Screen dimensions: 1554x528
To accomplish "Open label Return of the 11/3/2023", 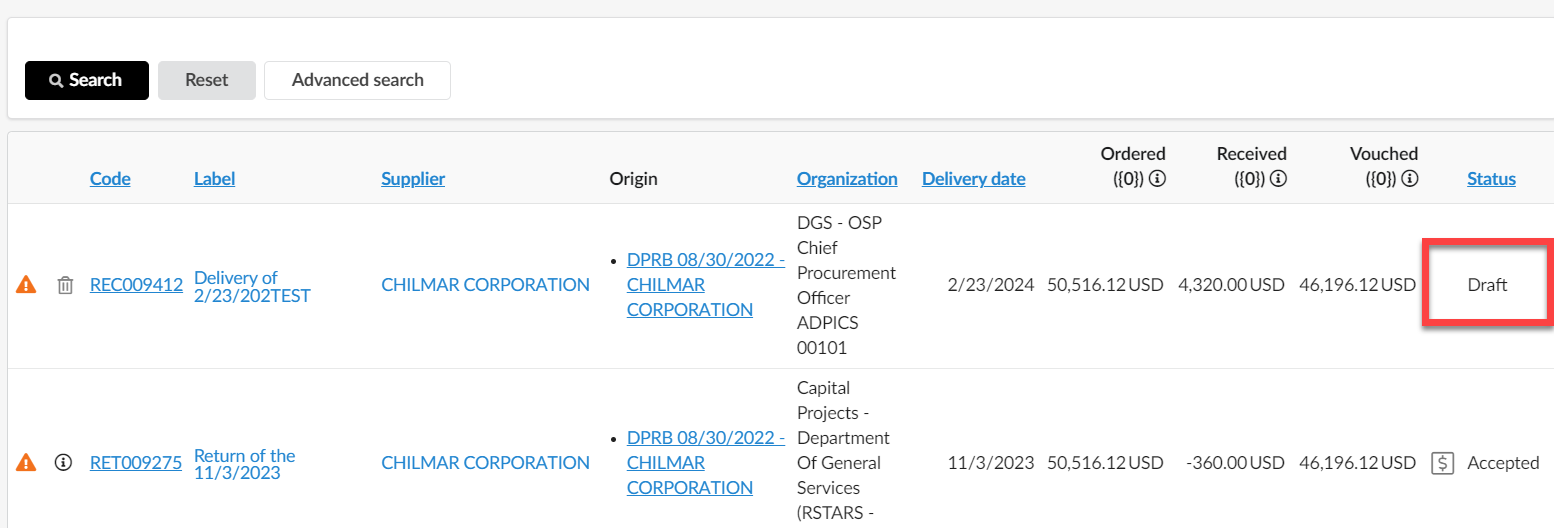I will tap(245, 464).
